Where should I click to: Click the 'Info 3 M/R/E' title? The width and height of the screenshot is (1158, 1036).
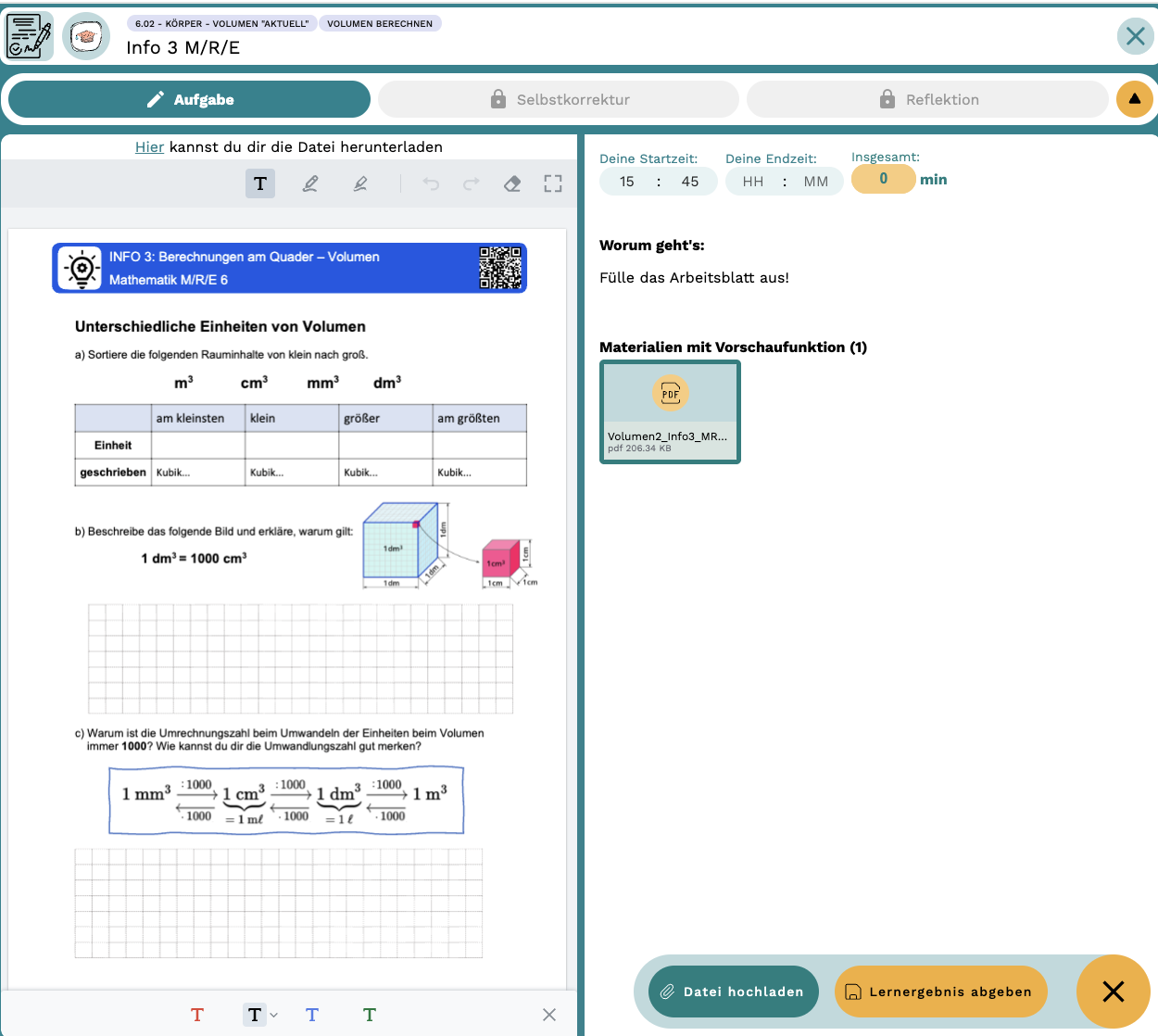183,47
